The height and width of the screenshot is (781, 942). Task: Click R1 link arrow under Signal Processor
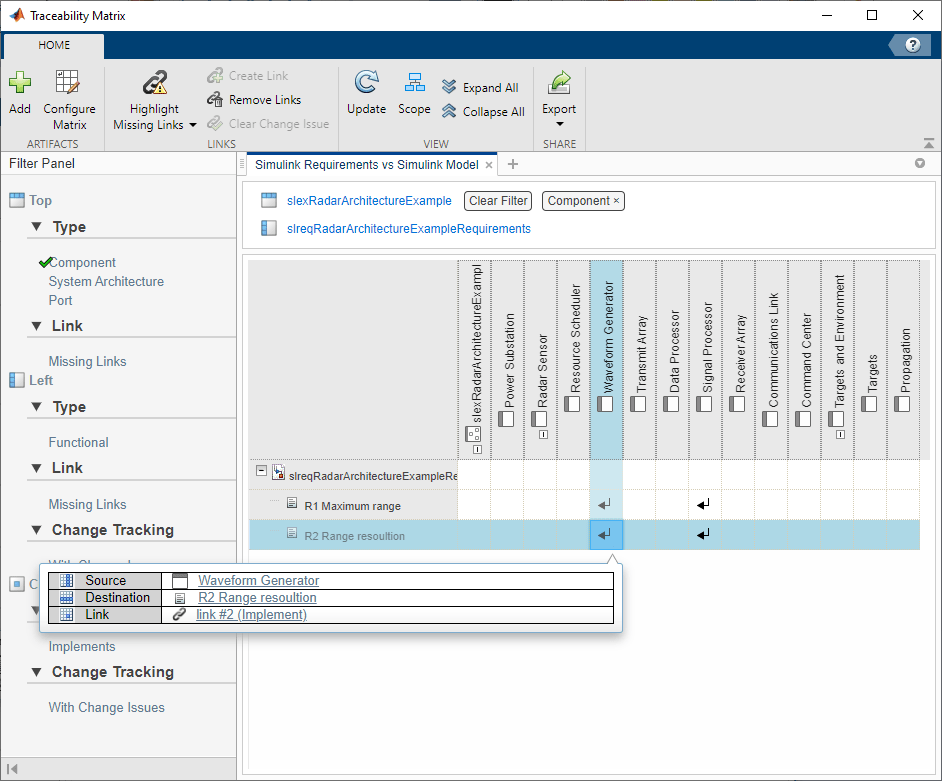704,505
